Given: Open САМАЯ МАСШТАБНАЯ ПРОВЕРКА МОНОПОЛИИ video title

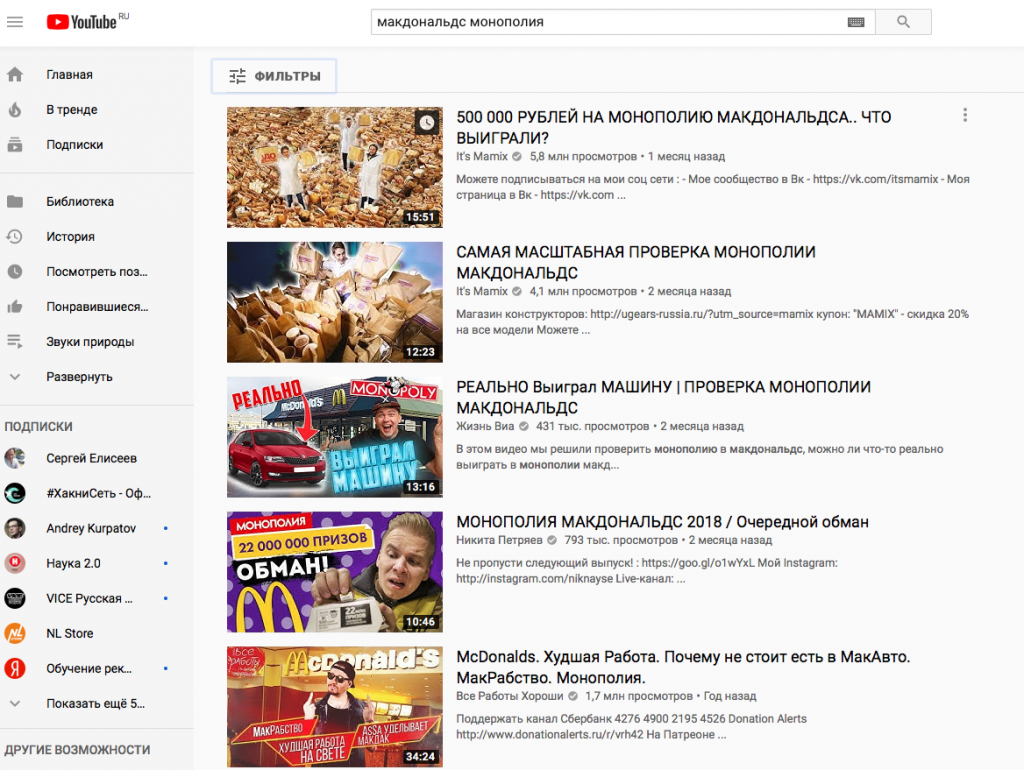Looking at the screenshot, I should (x=635, y=263).
